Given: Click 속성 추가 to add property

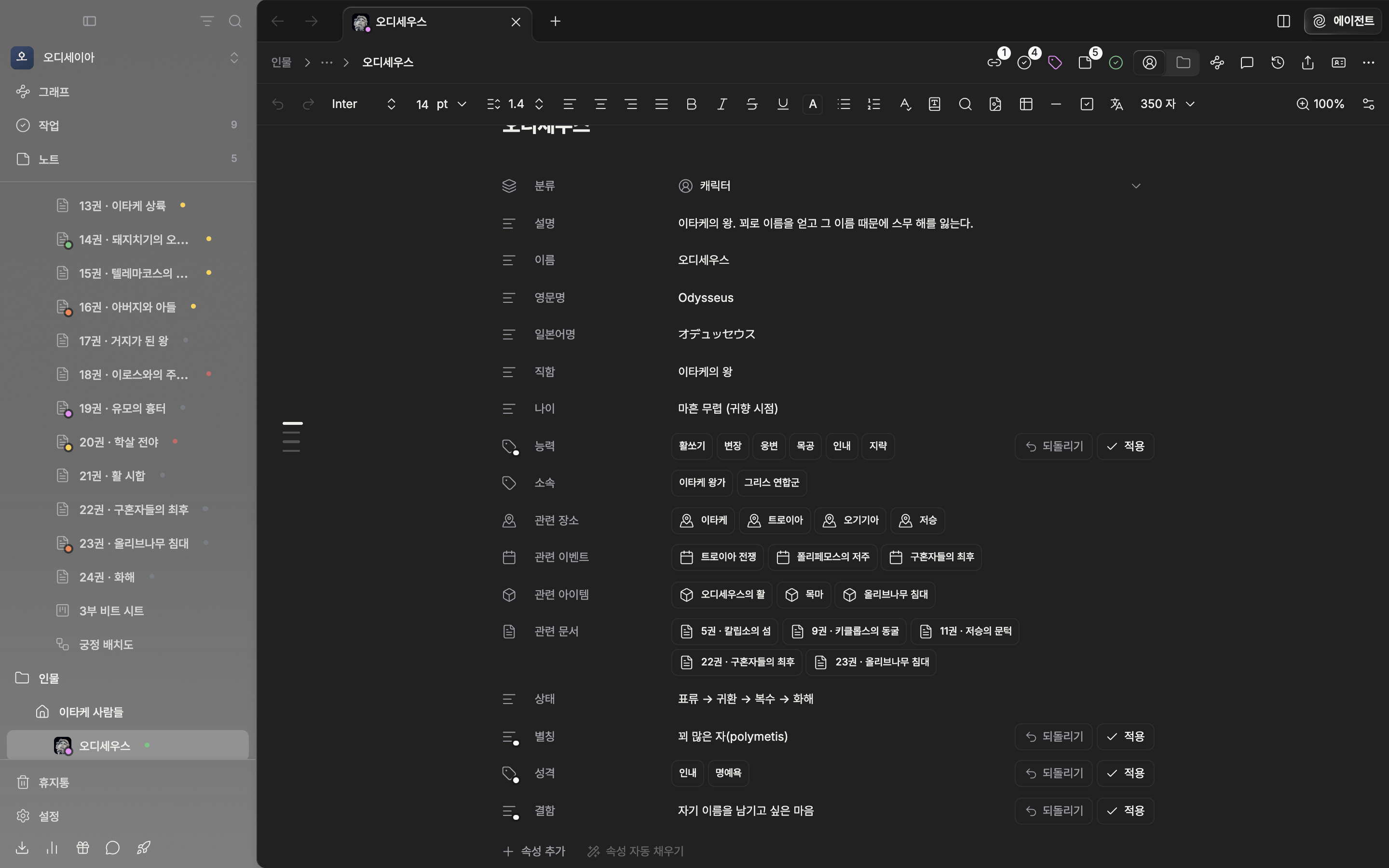Looking at the screenshot, I should [x=534, y=851].
